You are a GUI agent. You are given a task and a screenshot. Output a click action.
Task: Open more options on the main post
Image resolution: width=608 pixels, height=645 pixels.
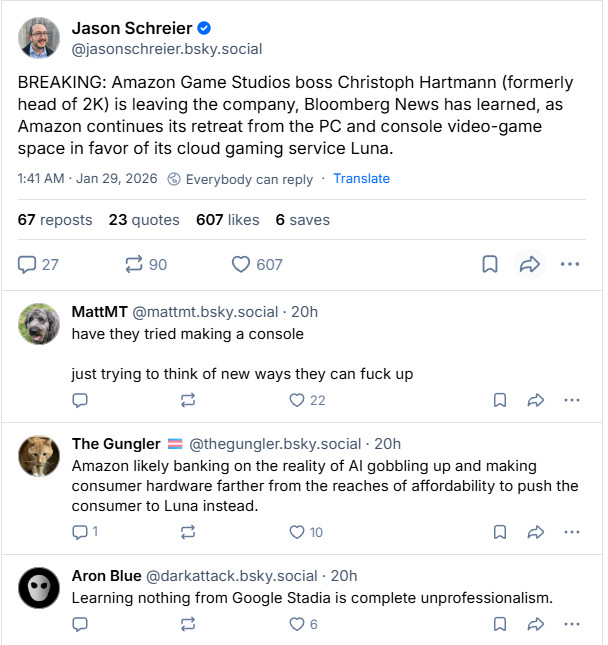coord(570,264)
